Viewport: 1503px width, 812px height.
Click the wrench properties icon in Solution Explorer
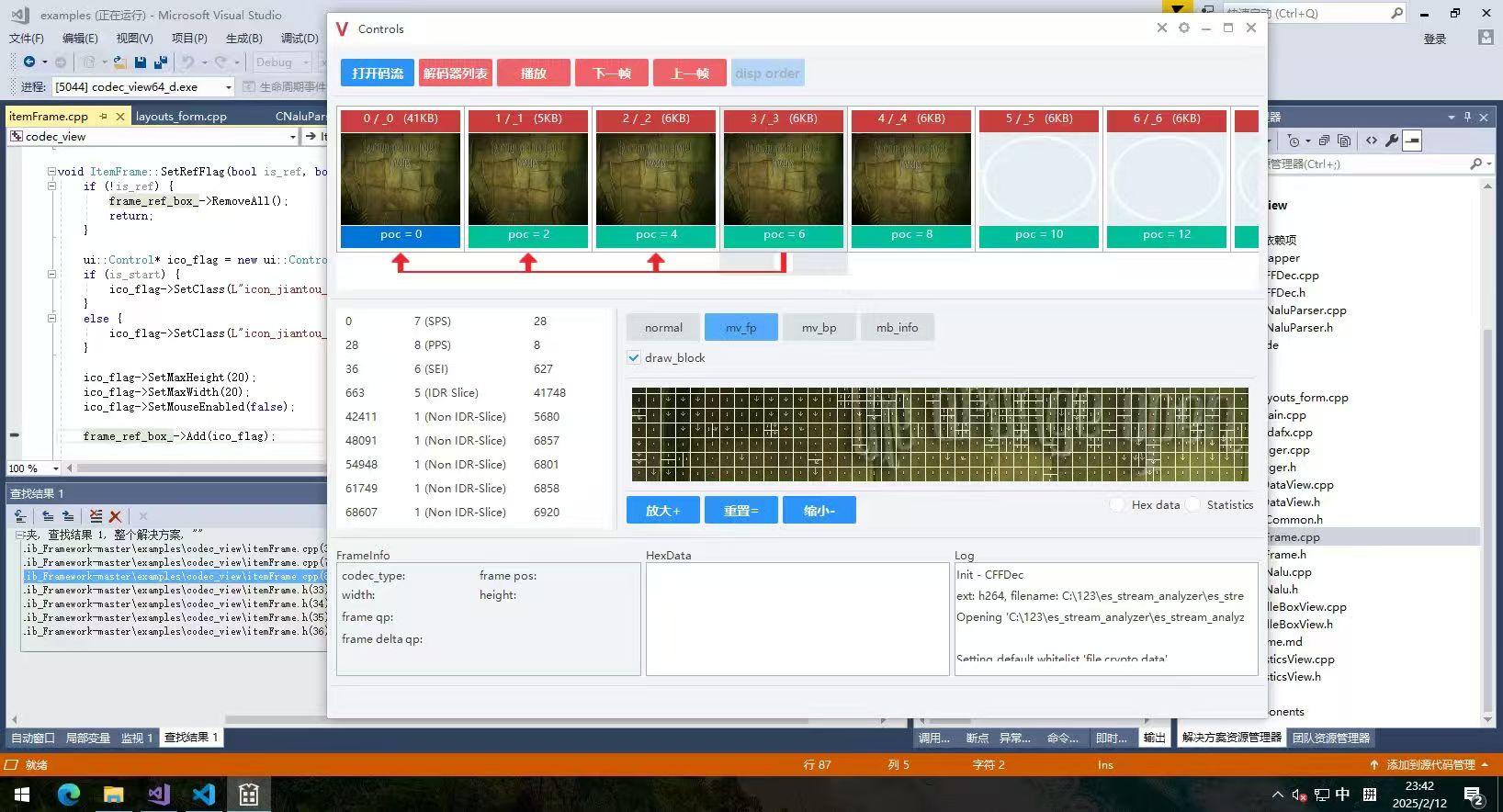point(1392,141)
